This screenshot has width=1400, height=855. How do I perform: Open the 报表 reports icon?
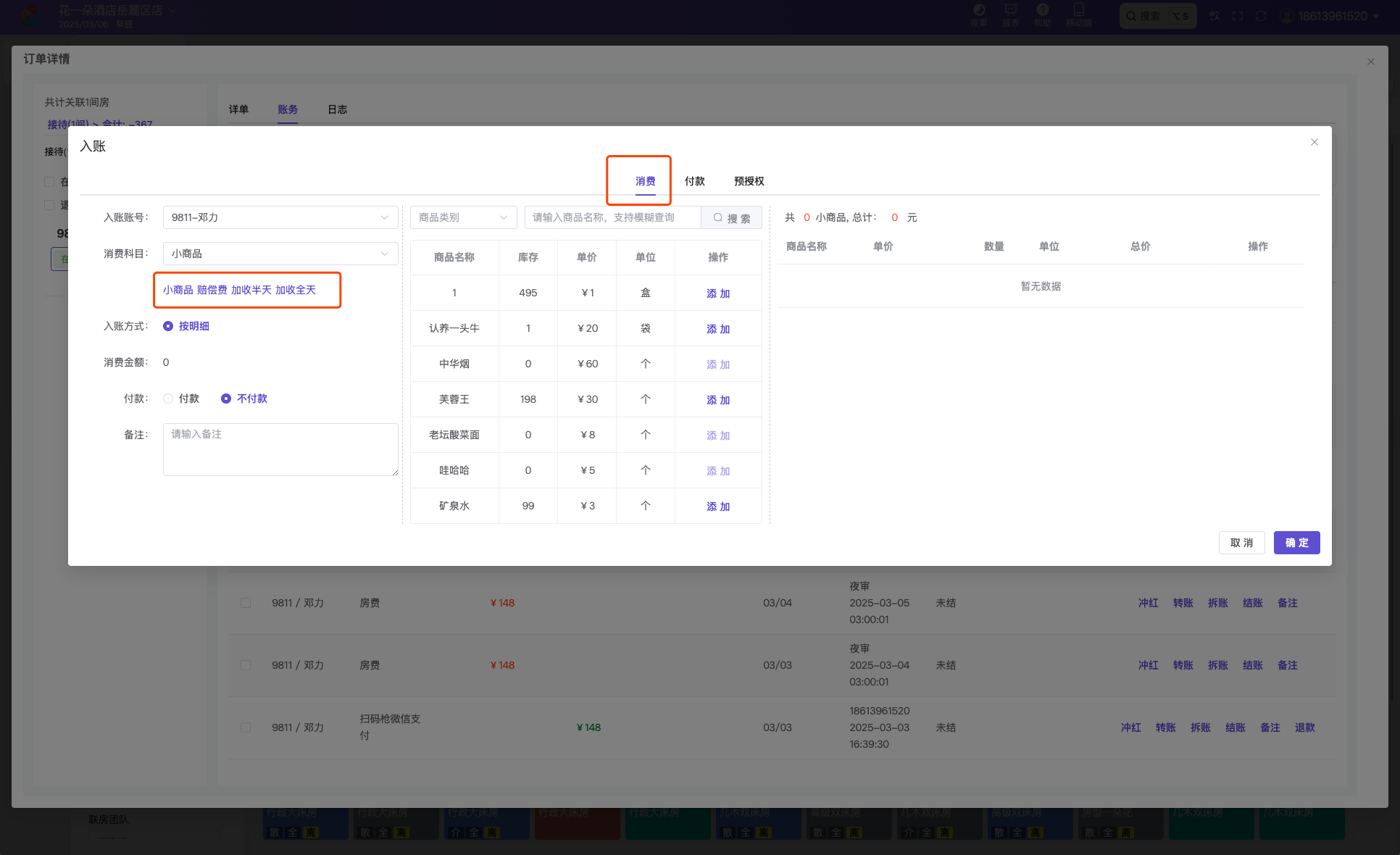pos(1011,14)
